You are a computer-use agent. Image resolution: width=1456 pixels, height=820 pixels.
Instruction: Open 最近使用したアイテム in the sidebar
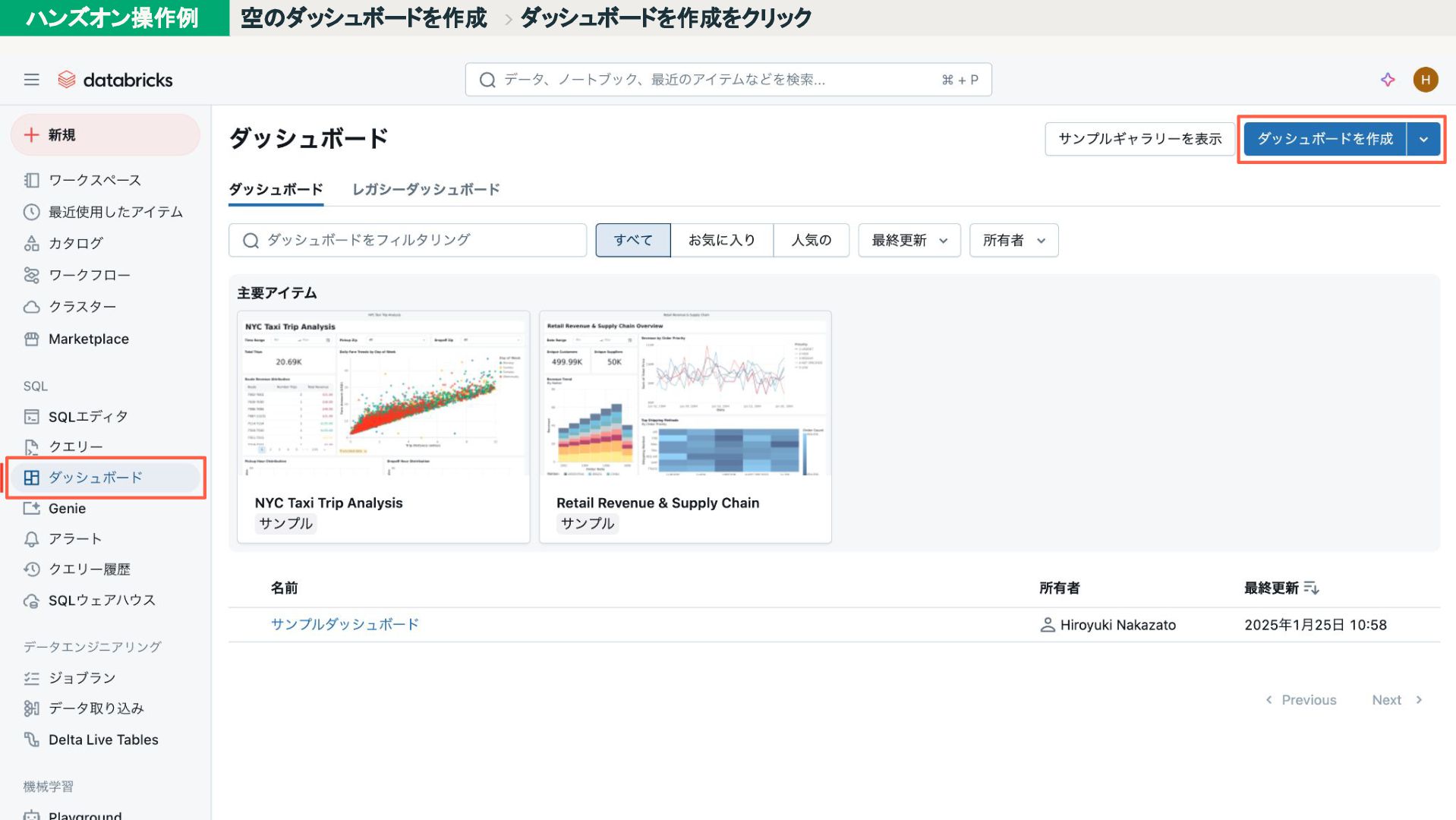[x=106, y=212]
